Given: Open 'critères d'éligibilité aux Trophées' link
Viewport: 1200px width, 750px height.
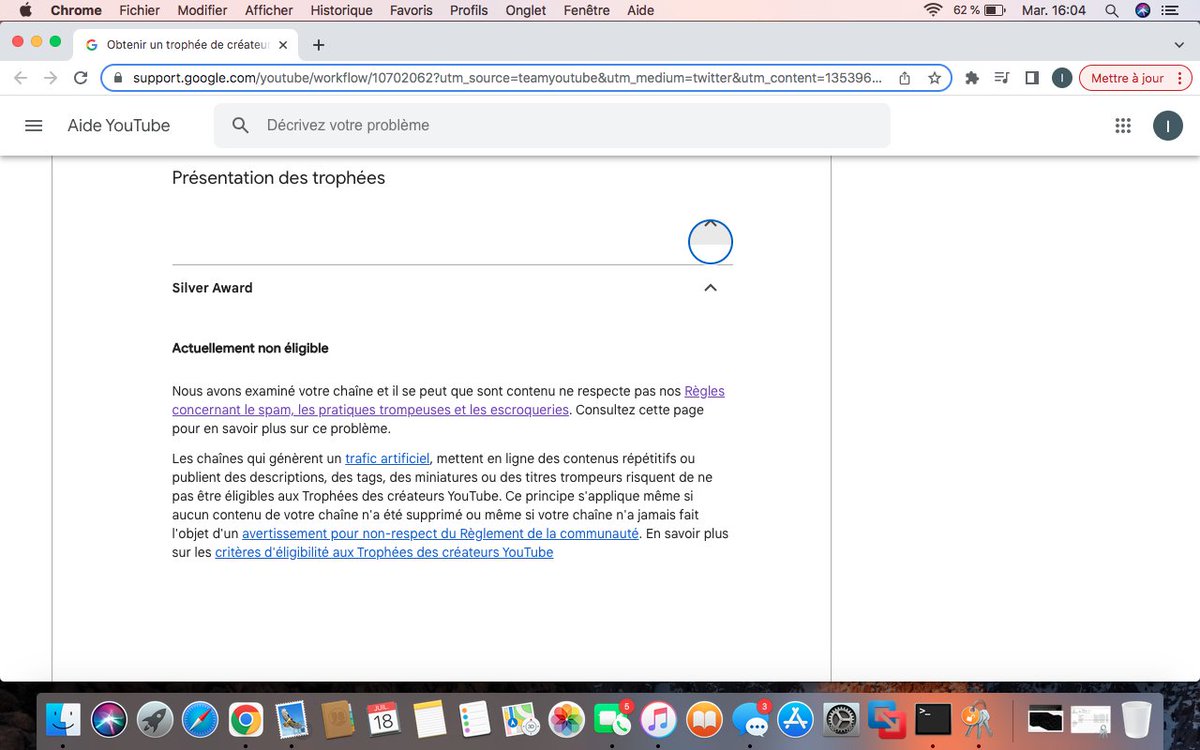Looking at the screenshot, I should pyautogui.click(x=384, y=552).
